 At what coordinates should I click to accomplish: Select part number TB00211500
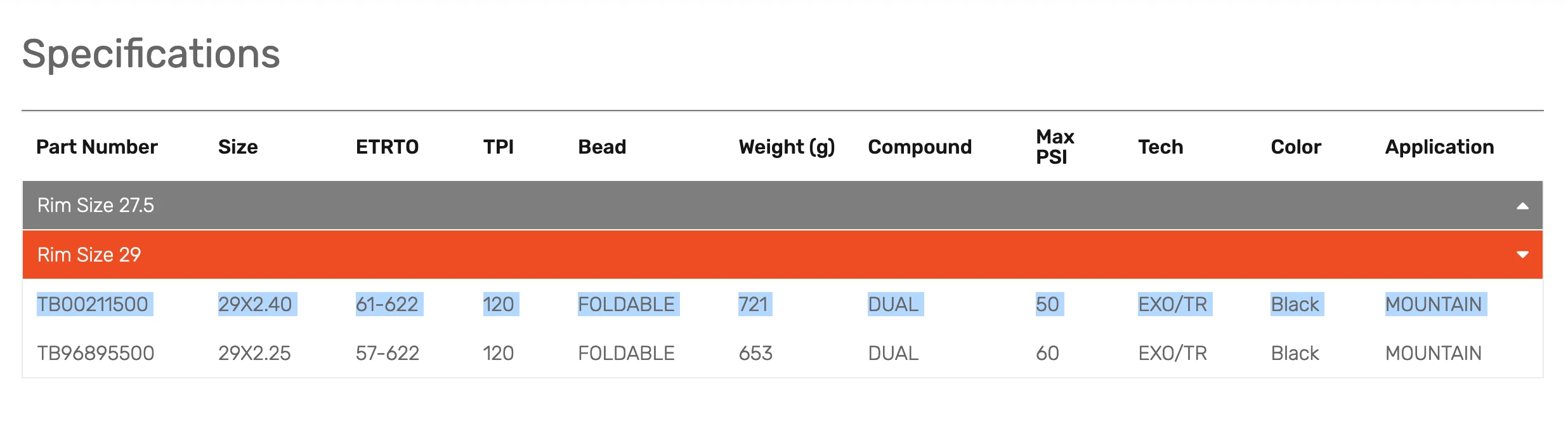(x=93, y=304)
